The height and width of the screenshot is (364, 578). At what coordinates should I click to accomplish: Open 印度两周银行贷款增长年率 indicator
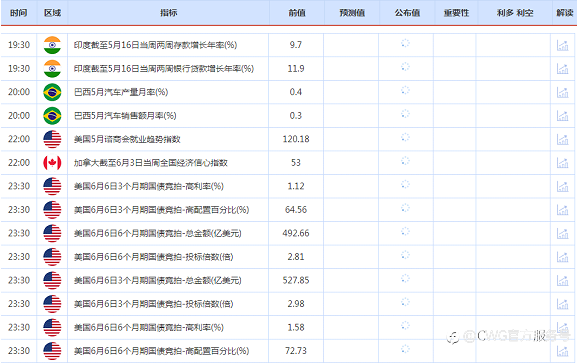(164, 69)
